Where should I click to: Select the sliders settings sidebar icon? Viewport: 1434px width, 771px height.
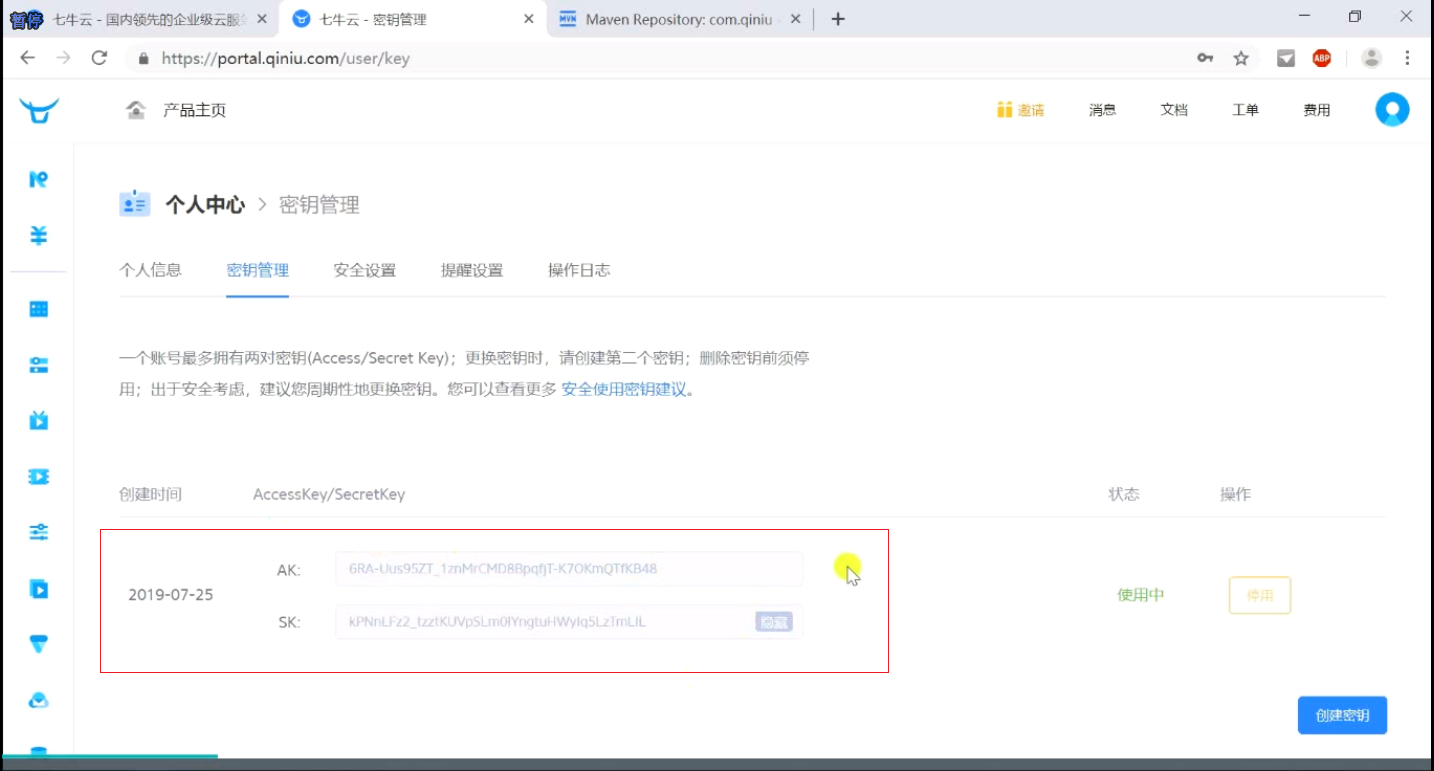click(x=39, y=532)
